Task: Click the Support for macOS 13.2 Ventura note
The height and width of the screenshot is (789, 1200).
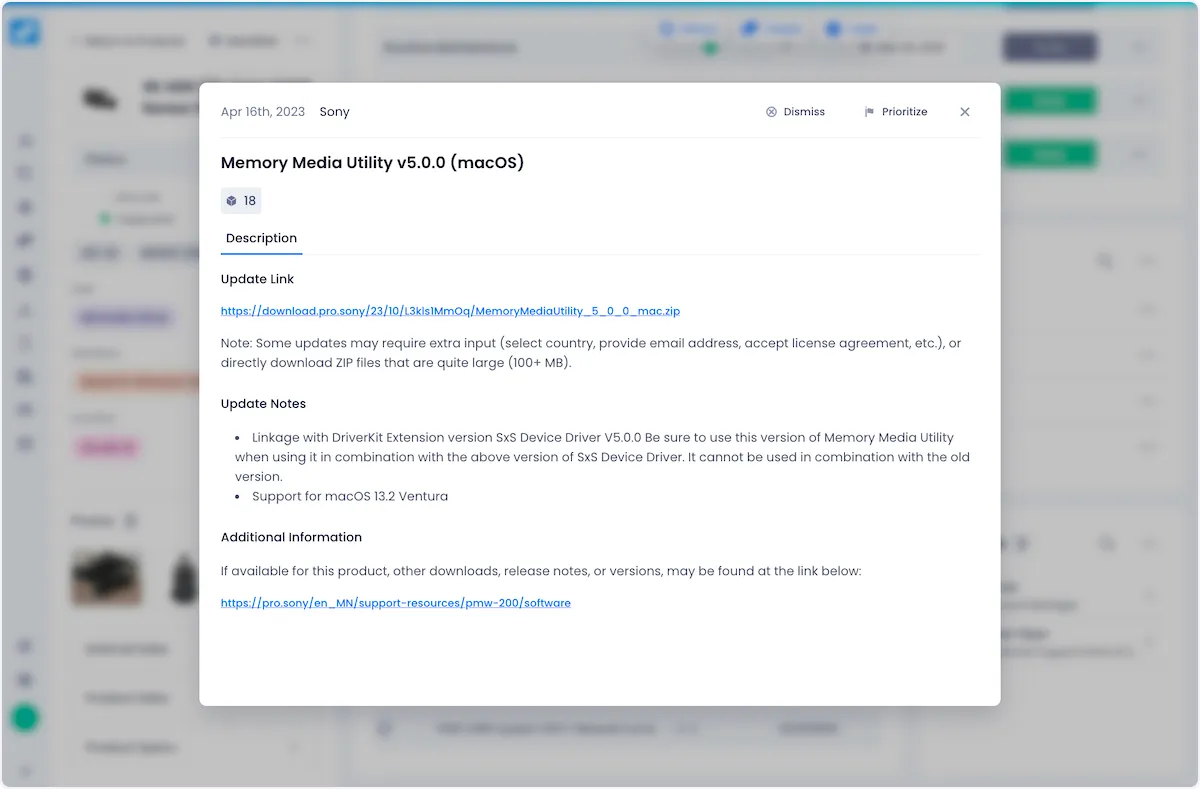Action: 350,496
